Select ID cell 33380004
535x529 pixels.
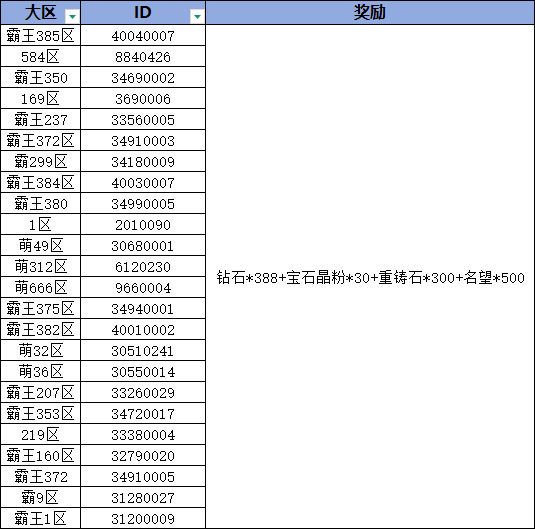(x=143, y=434)
